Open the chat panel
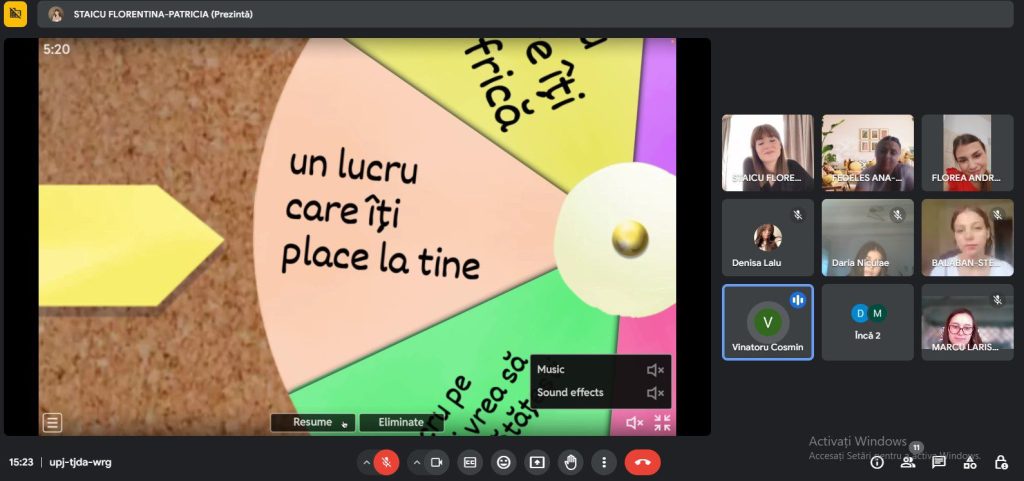 [x=939, y=462]
